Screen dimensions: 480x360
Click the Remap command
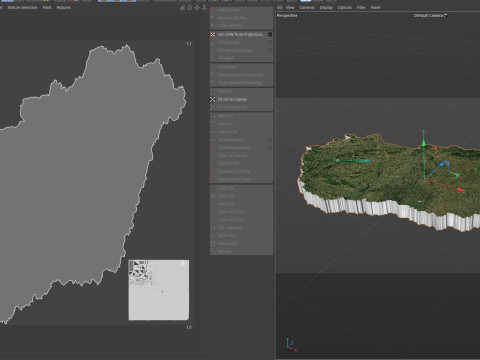click(x=241, y=251)
